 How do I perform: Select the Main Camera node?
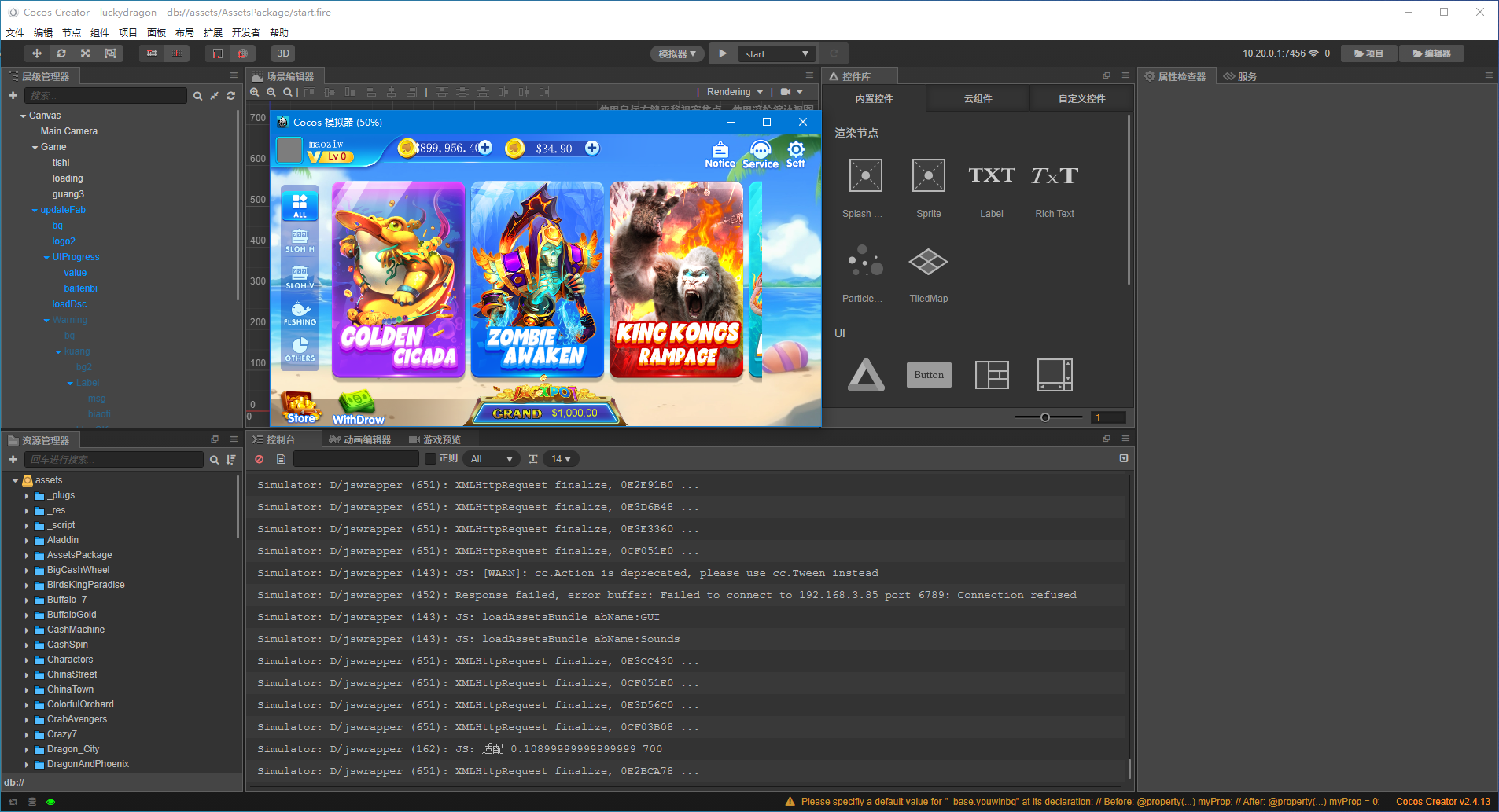(x=69, y=131)
